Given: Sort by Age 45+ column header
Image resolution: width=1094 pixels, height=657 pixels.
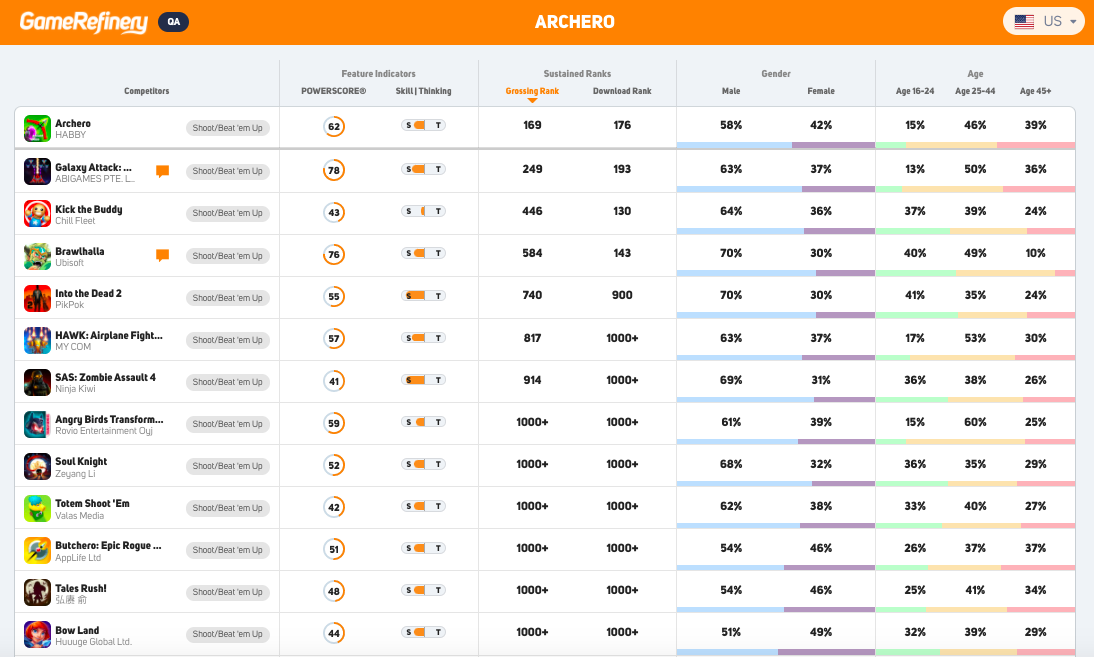Looking at the screenshot, I should click(1035, 91).
